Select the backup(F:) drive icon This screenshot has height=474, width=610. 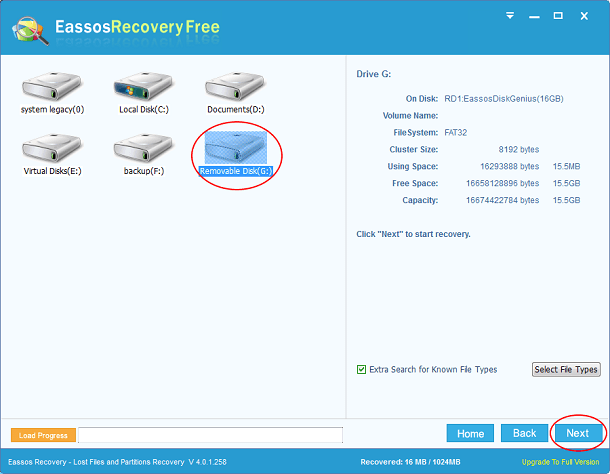click(x=144, y=148)
